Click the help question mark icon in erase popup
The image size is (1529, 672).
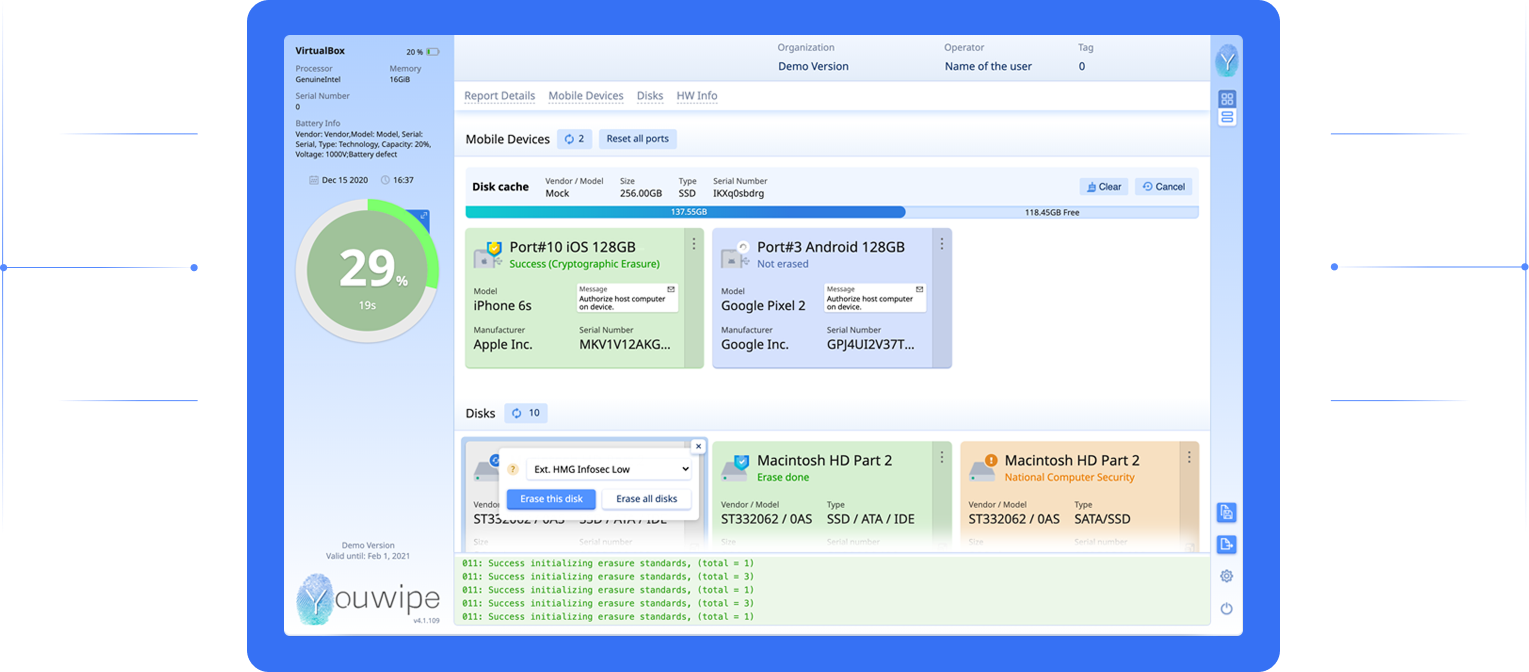click(513, 469)
